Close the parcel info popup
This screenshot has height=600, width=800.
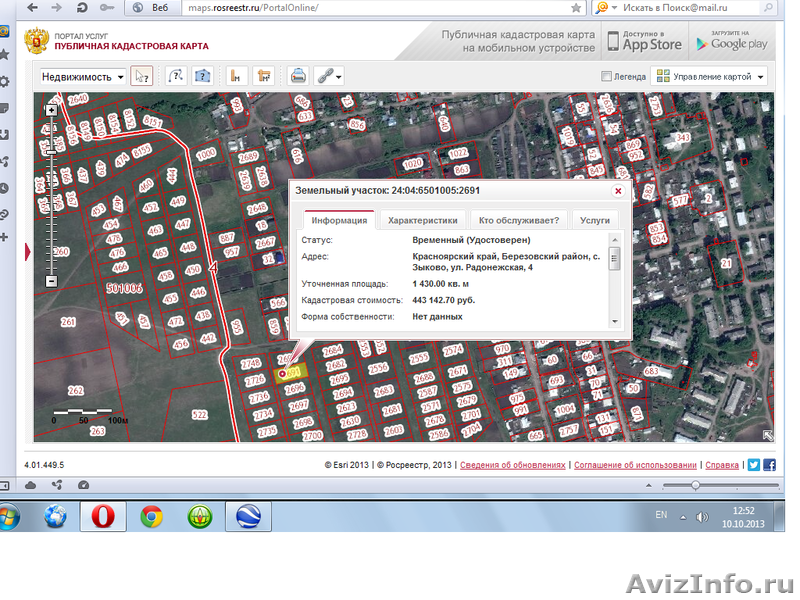coord(618,191)
